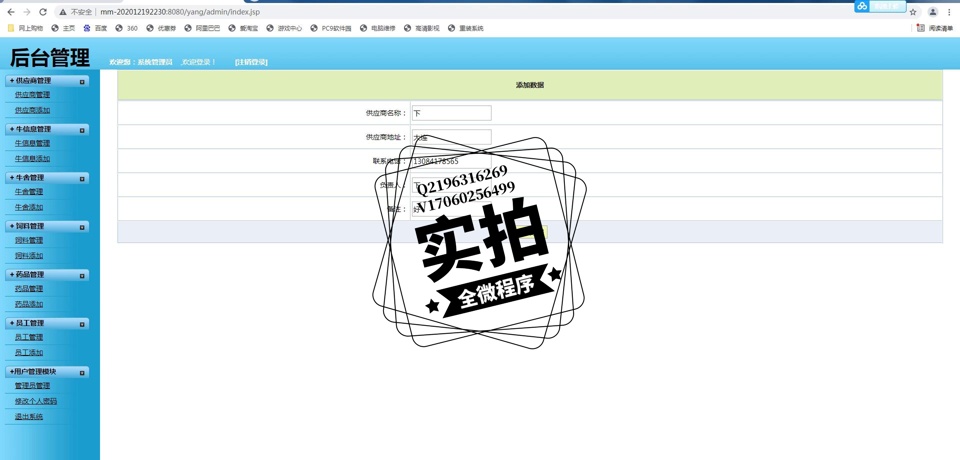Click the browser back arrow
Viewport: 960px width, 460px height.
(10, 12)
